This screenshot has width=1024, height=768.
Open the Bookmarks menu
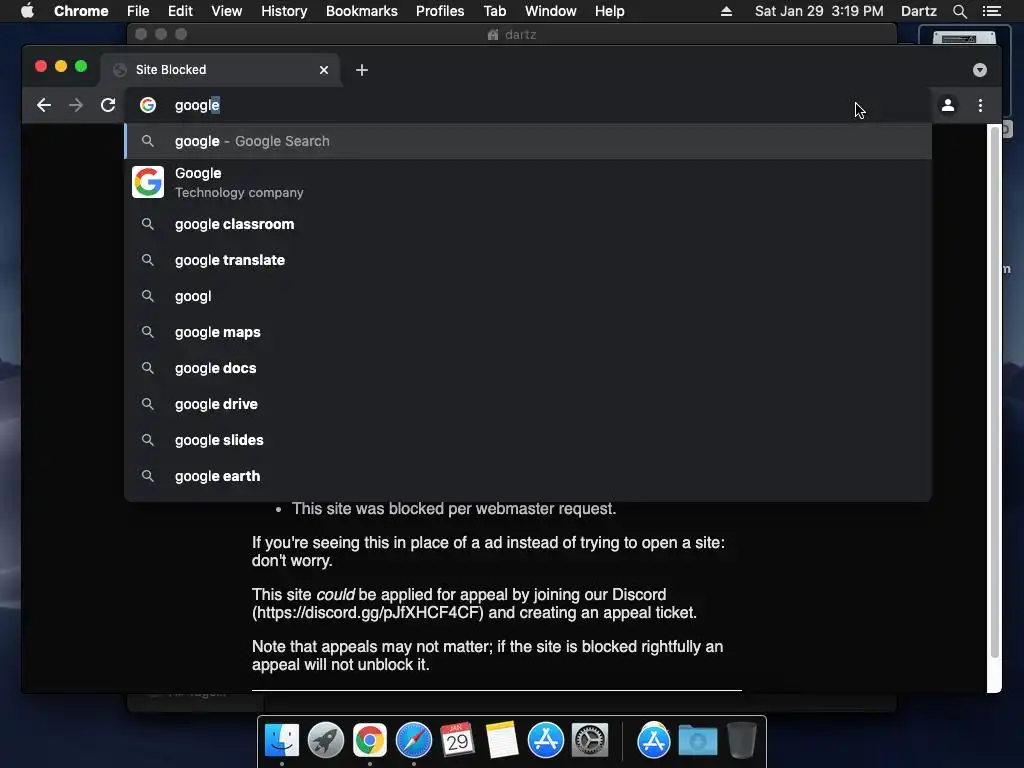tap(362, 11)
